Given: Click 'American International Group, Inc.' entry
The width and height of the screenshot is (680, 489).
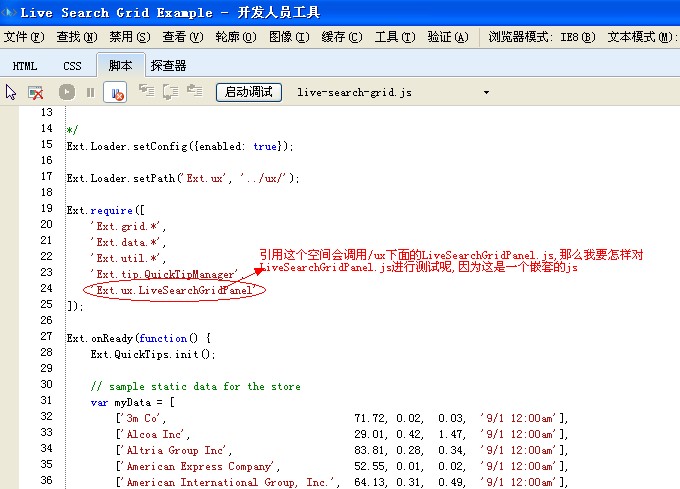Looking at the screenshot, I should 228,482.
